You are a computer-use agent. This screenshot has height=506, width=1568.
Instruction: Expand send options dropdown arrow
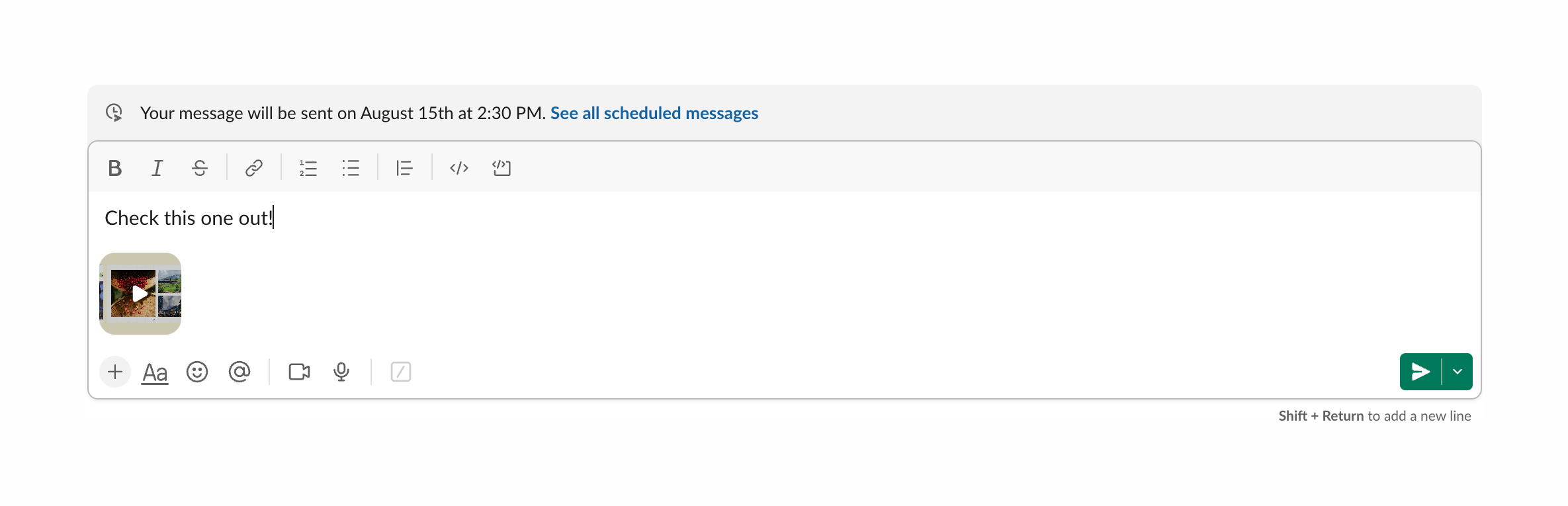(x=1458, y=372)
